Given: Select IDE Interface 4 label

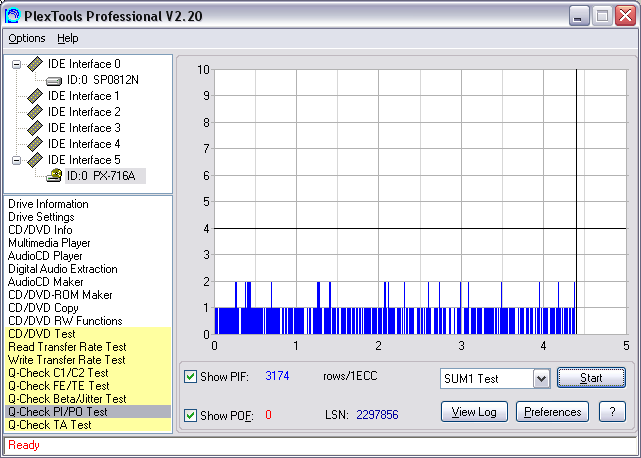Looking at the screenshot, I should [84, 144].
